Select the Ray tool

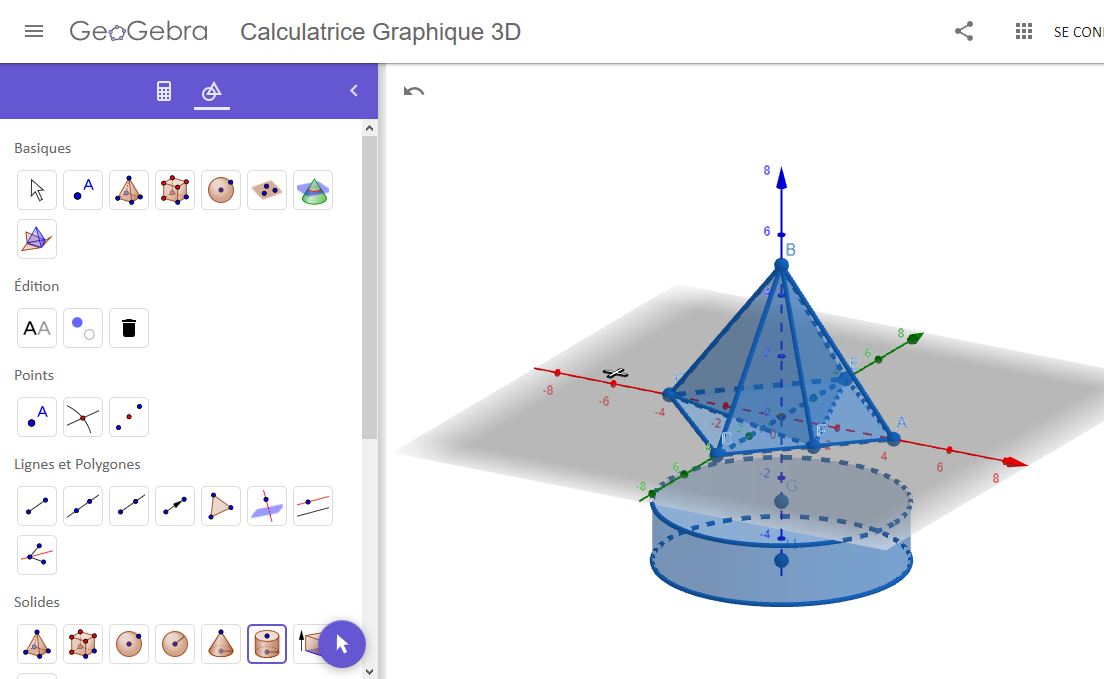point(129,506)
